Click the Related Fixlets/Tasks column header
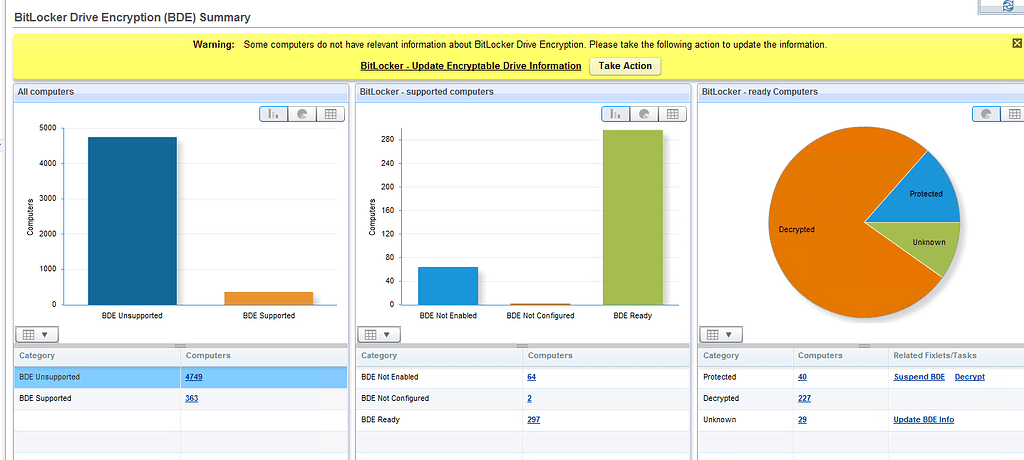The height and width of the screenshot is (460, 1024). point(956,356)
